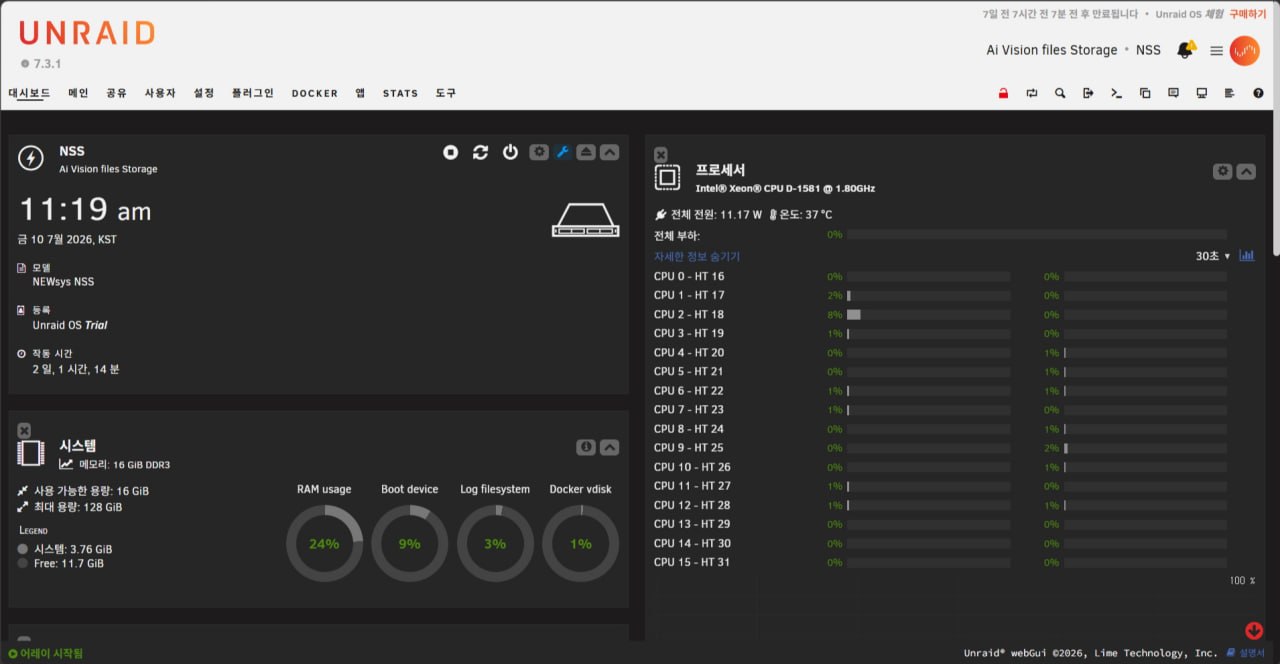
Task: Click the 전체 부하 overall load bar
Action: [x=1037, y=235]
